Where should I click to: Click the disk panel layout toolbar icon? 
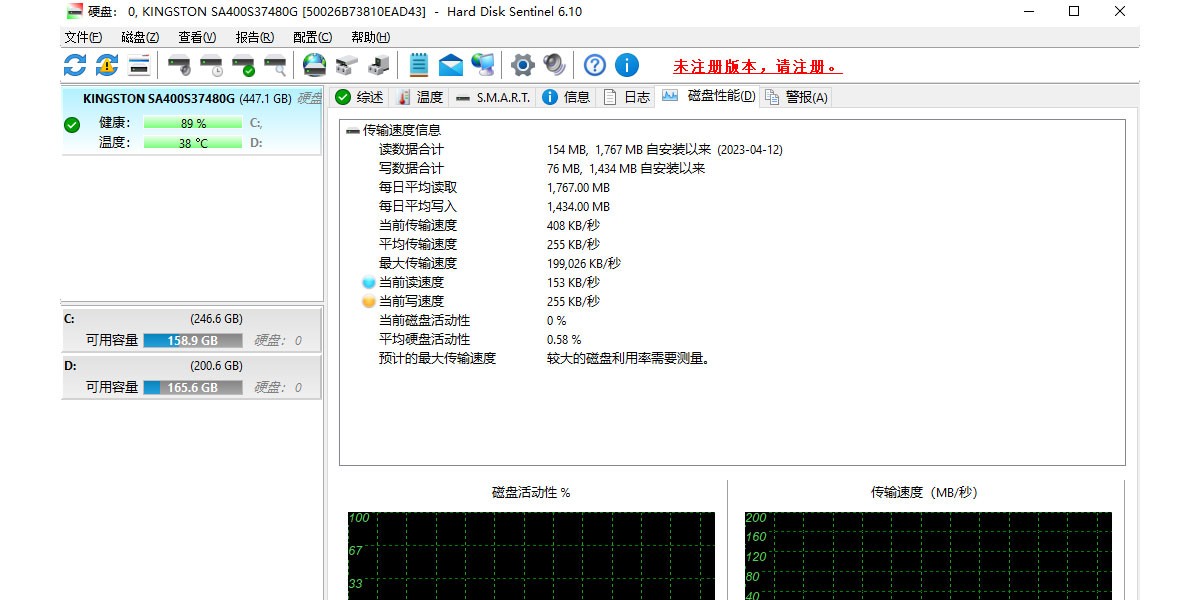(139, 66)
